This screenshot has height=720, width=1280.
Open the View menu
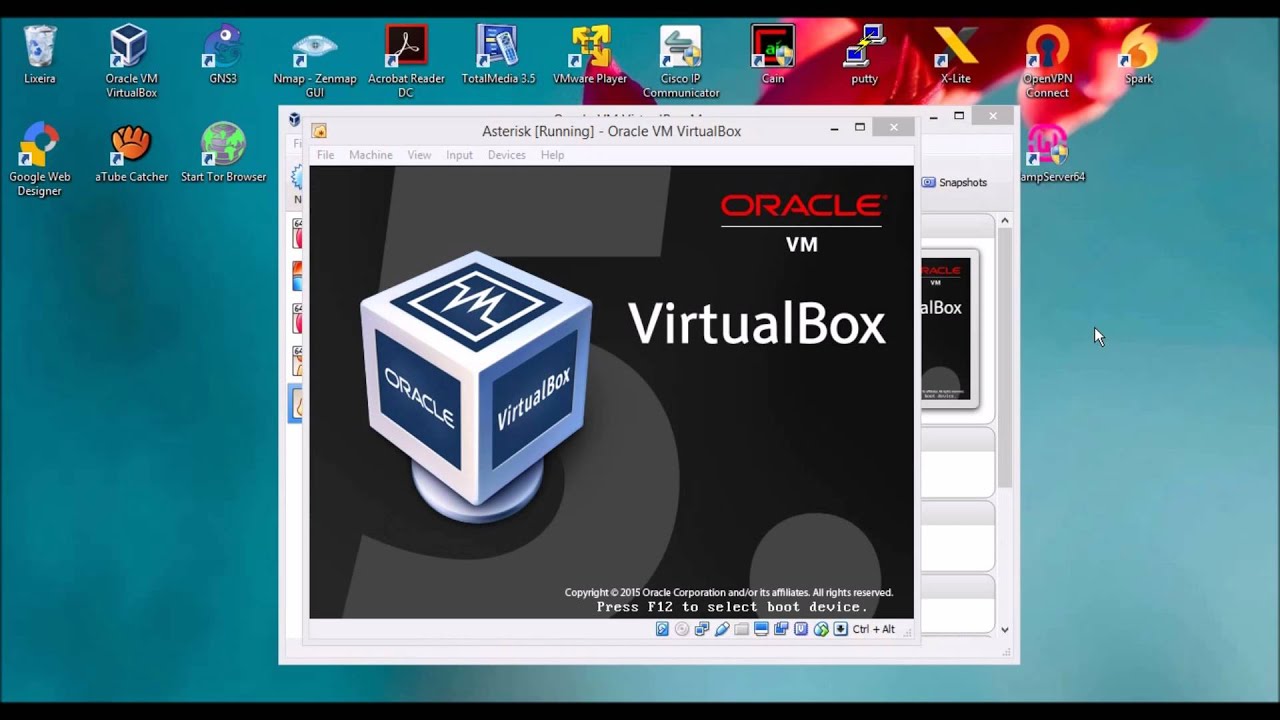click(x=419, y=155)
